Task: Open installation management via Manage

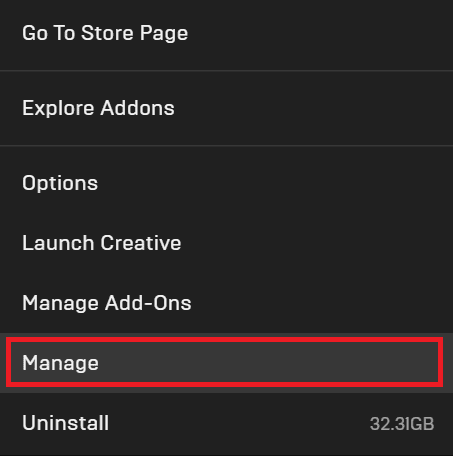Action: (226, 363)
